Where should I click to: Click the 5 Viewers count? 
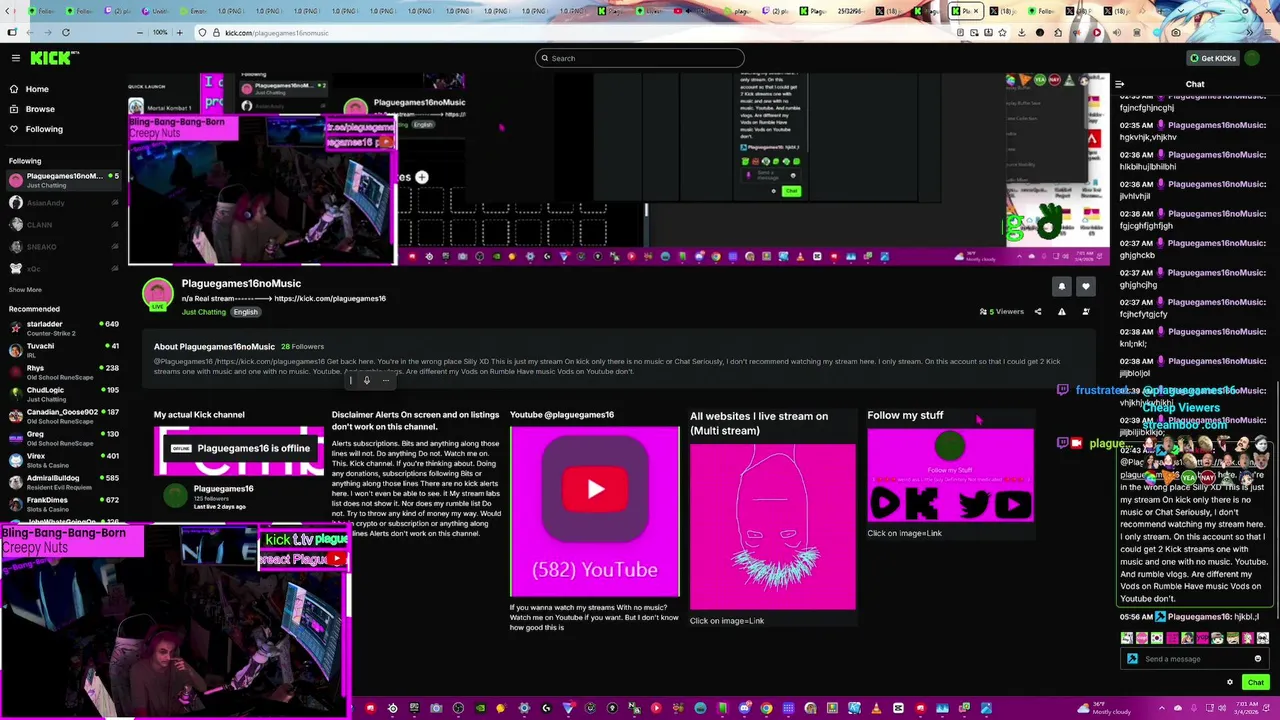point(1001,312)
